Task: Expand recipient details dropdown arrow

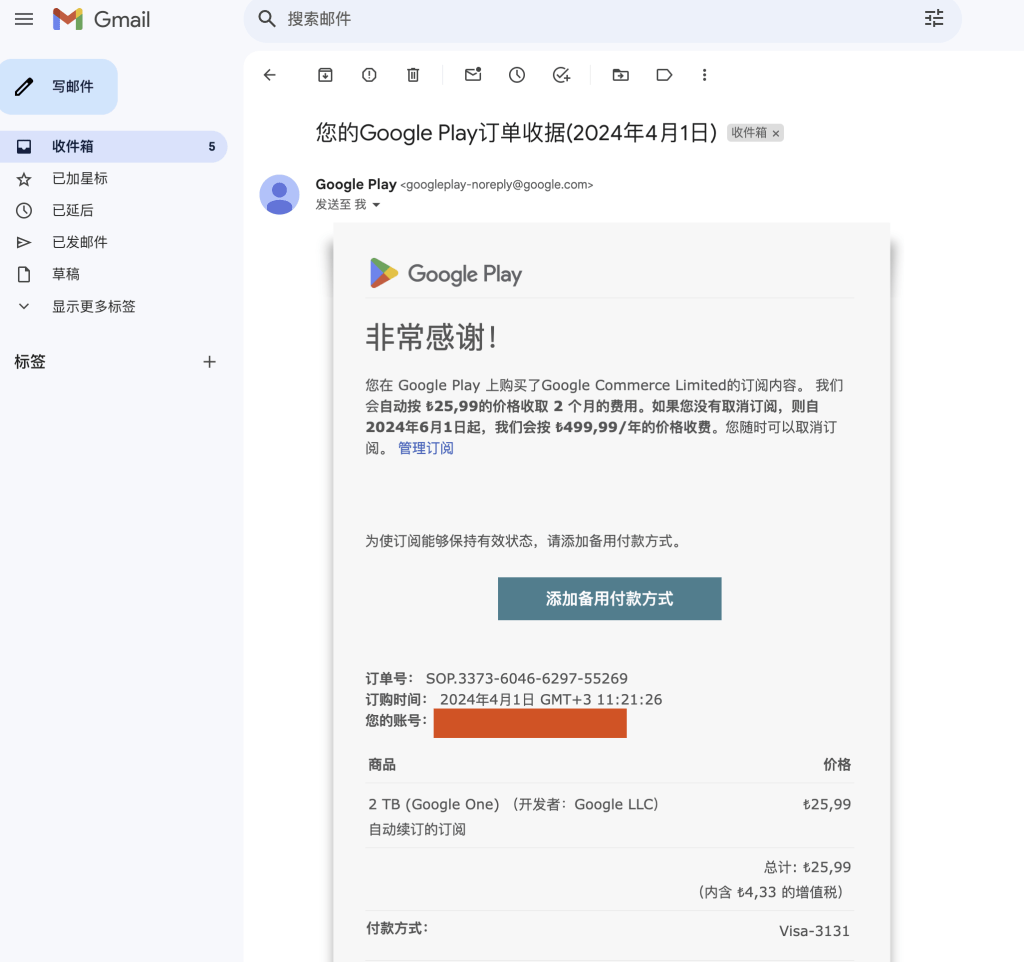Action: 376,205
